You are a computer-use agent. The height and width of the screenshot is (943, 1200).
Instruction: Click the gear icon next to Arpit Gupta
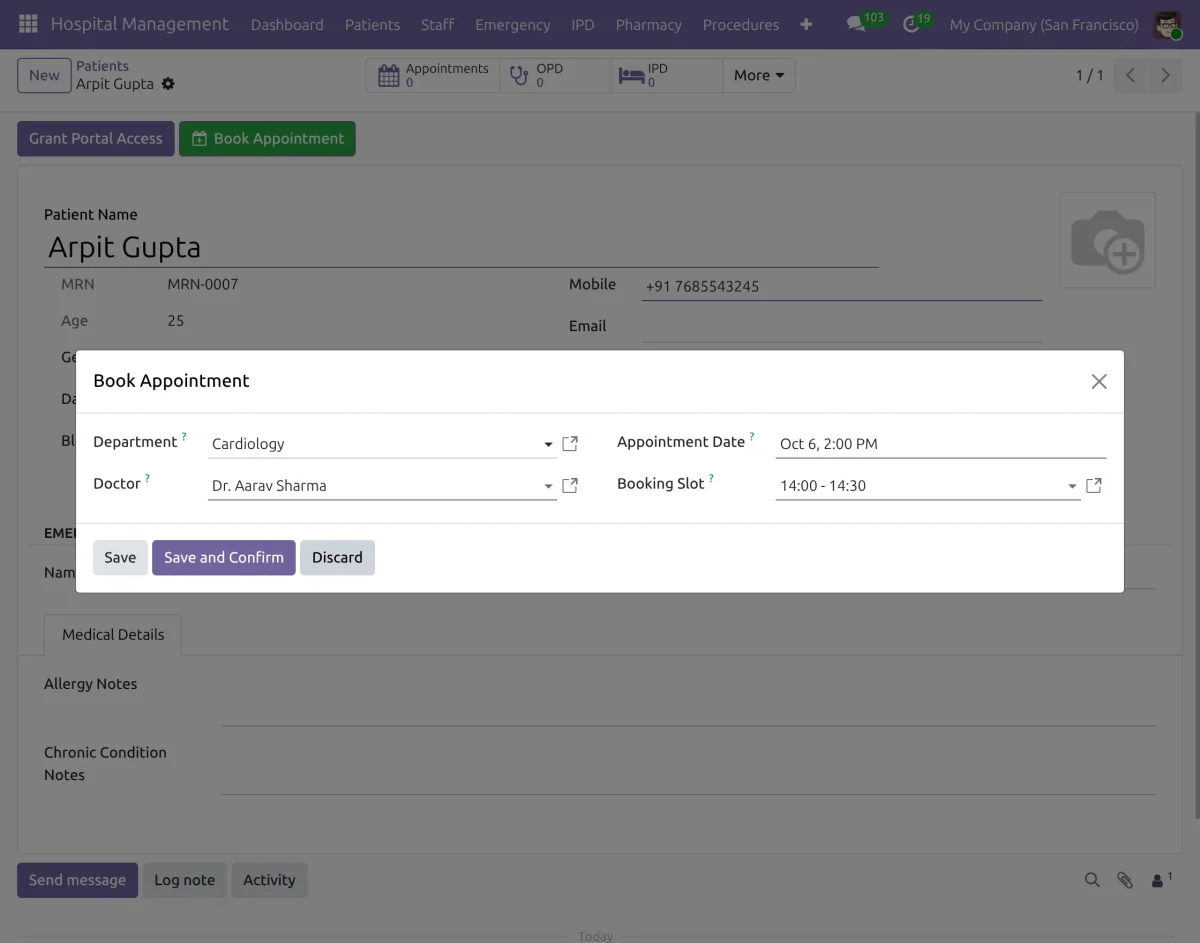(168, 84)
